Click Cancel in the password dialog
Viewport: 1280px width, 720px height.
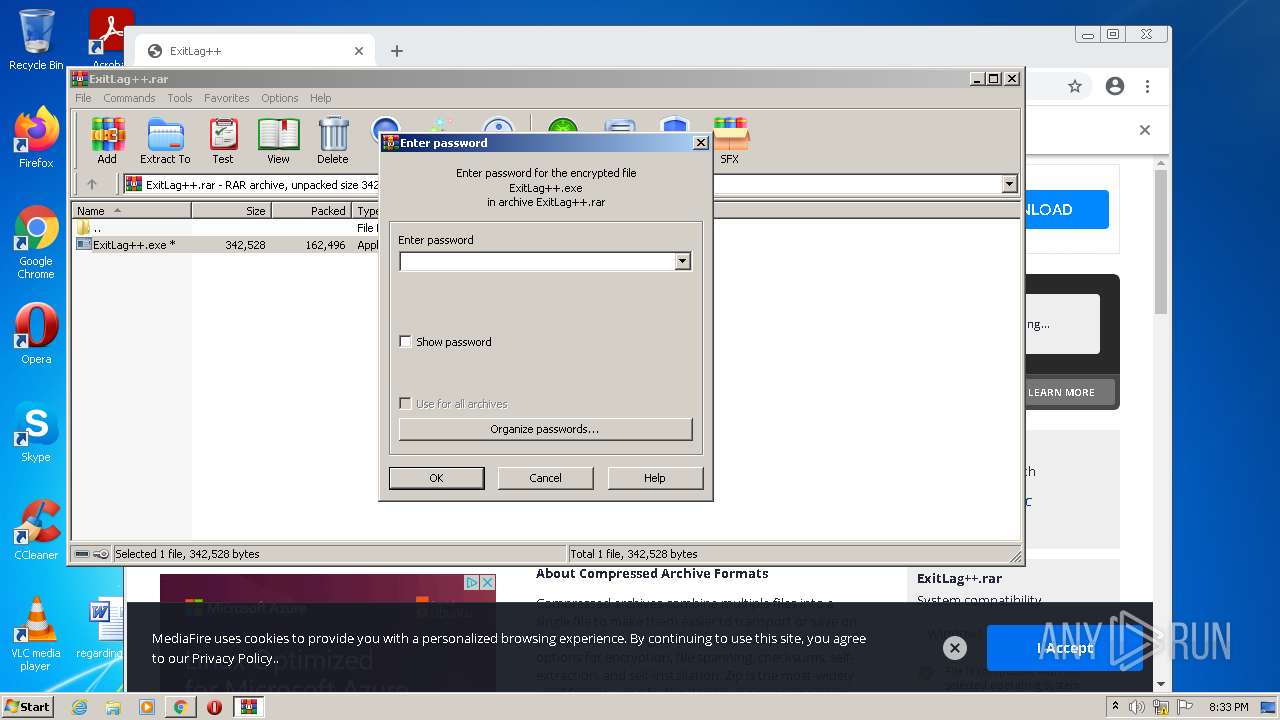545,478
